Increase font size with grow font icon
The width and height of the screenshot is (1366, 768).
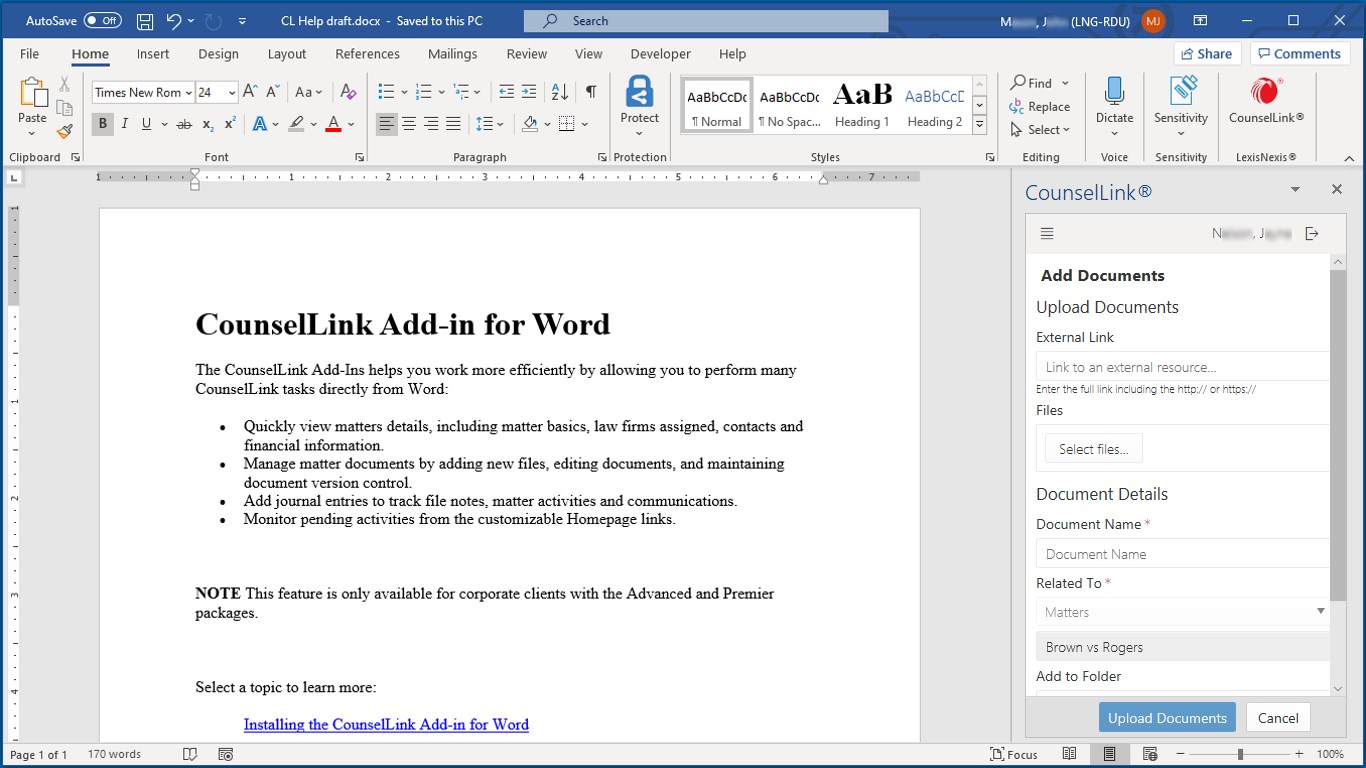(x=251, y=92)
